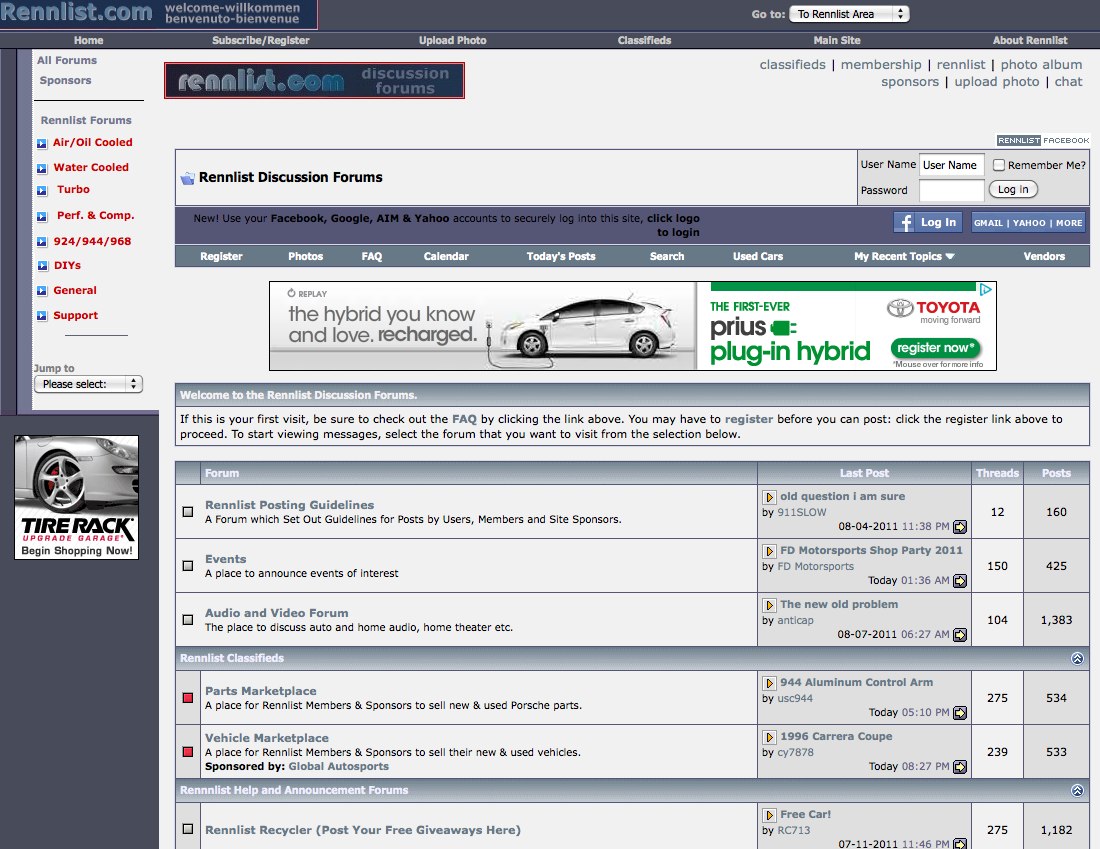Click the folder icon next to Rennlist Discussion Forums
The width and height of the screenshot is (1100, 849).
(x=187, y=178)
